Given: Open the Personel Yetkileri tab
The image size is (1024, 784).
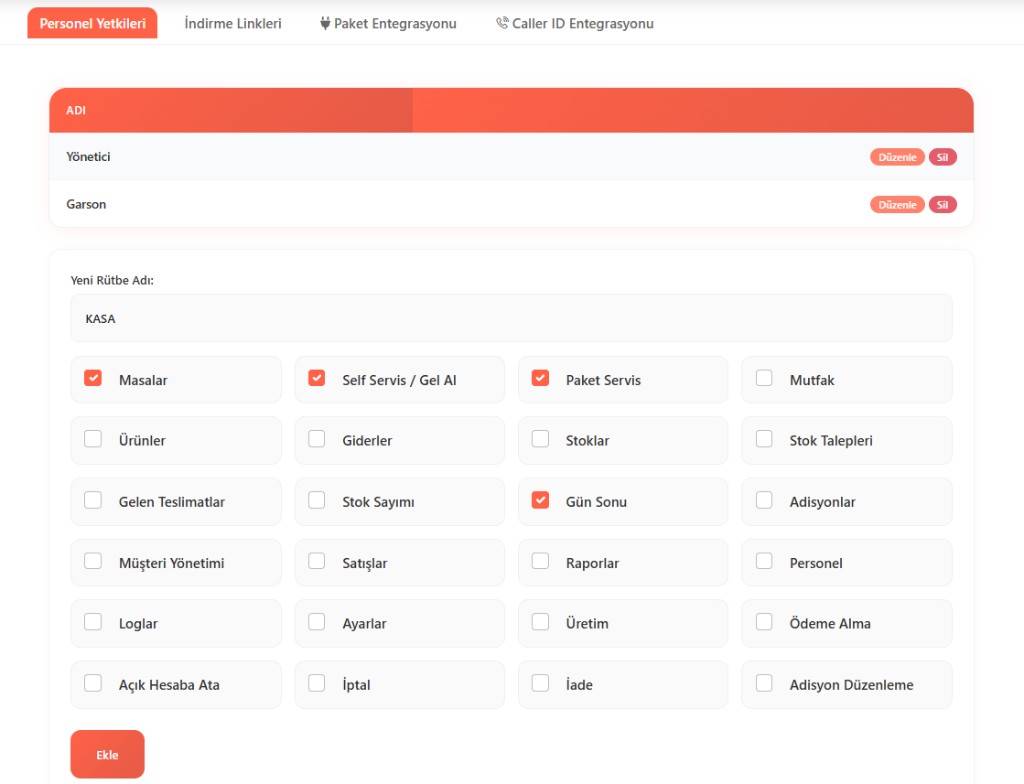Looking at the screenshot, I should click(x=93, y=23).
